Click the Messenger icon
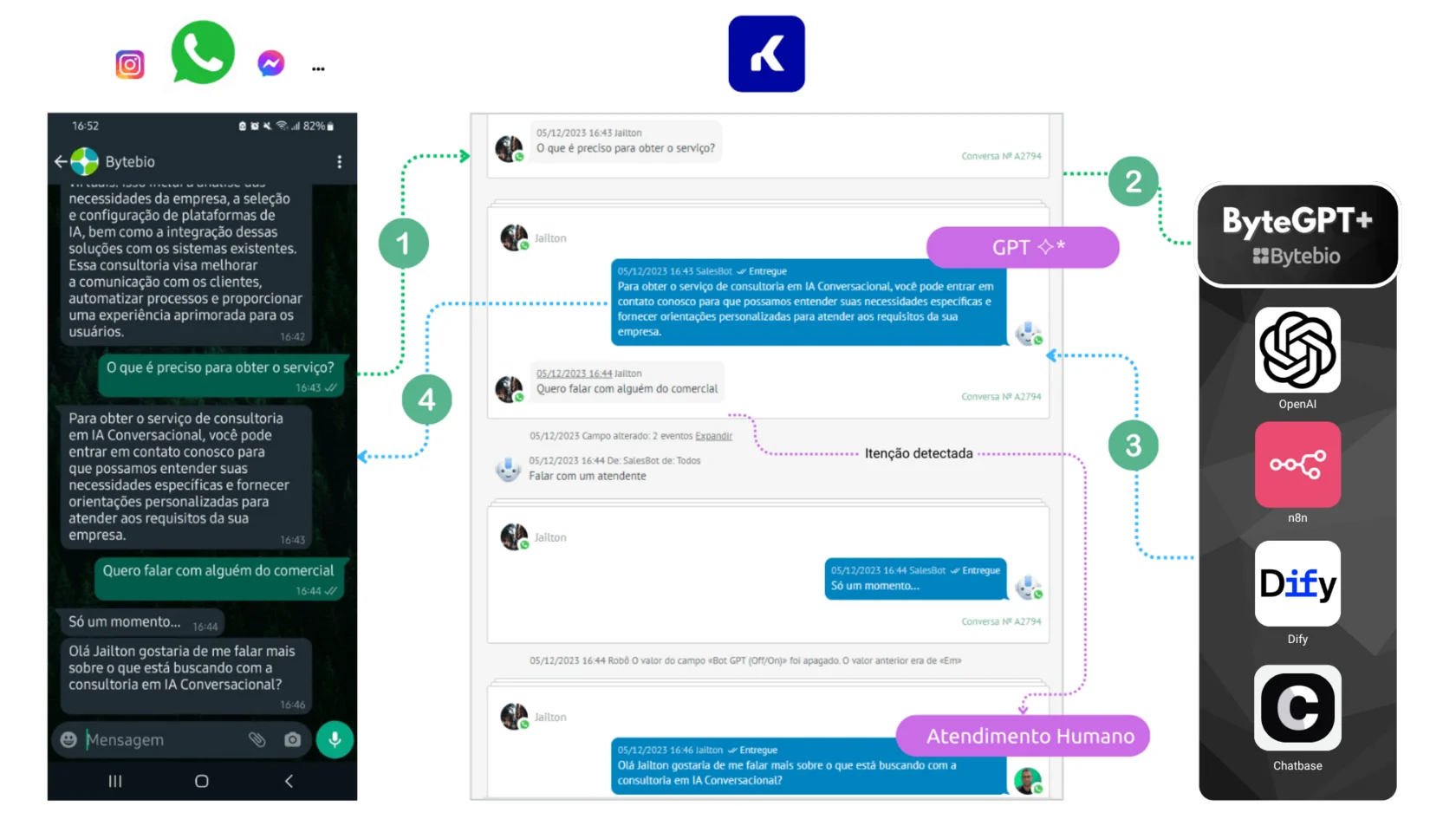The image size is (1456, 819). (271, 63)
